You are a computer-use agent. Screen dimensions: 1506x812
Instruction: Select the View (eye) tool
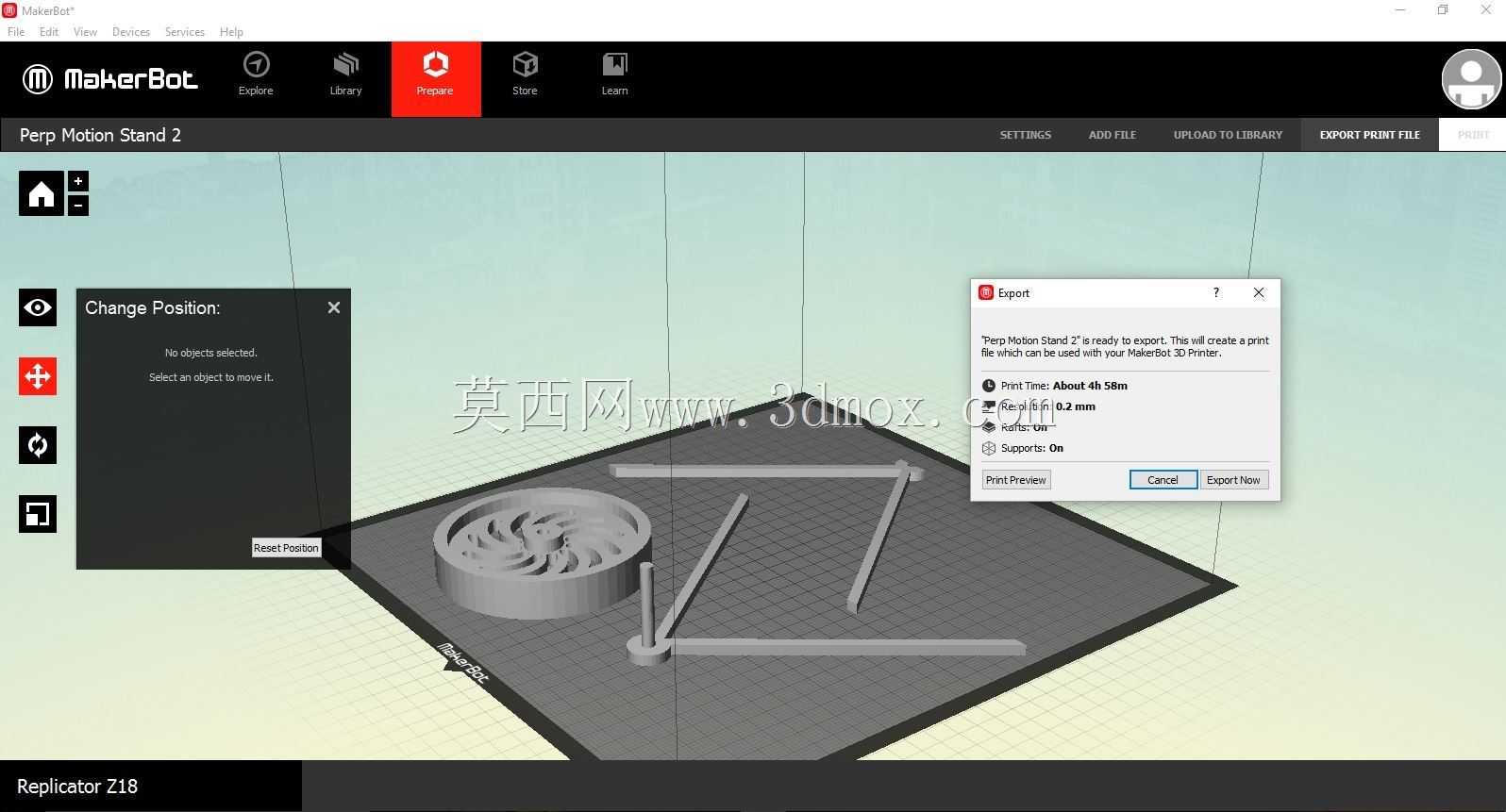[x=38, y=307]
